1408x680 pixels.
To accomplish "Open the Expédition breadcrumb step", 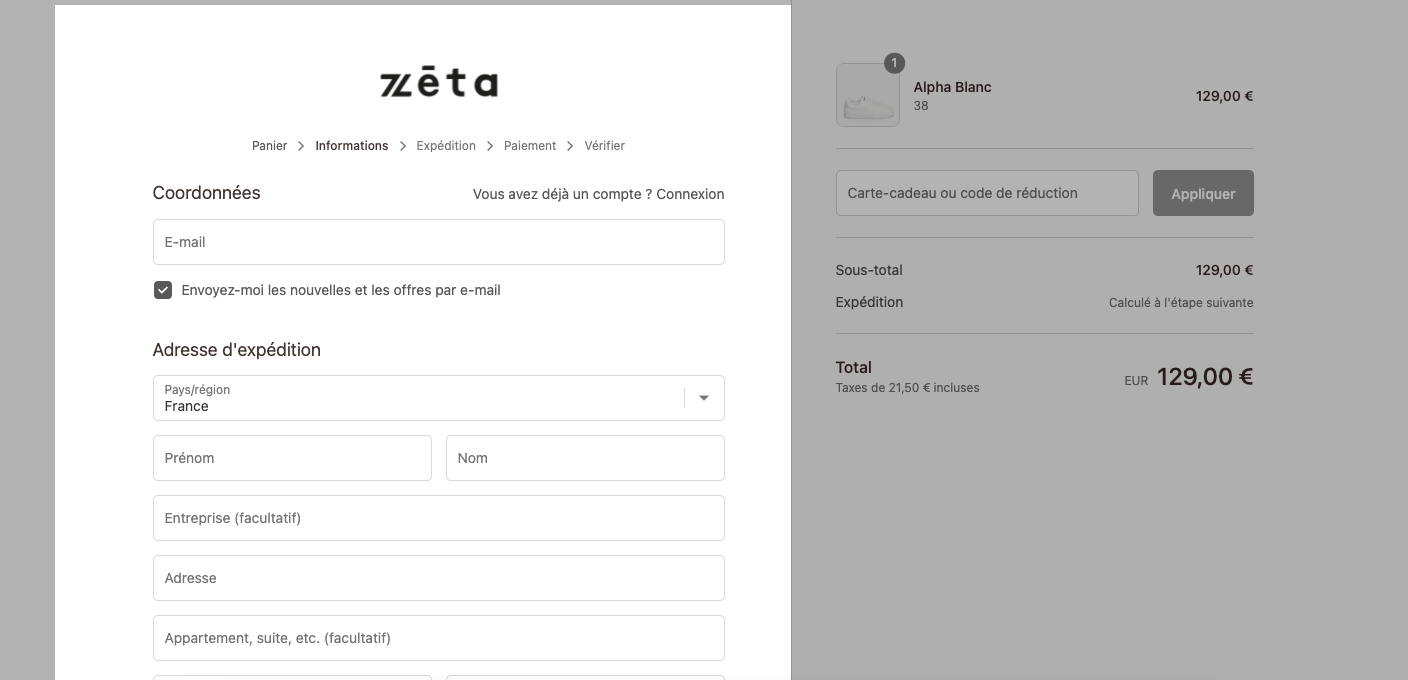I will coord(446,146).
